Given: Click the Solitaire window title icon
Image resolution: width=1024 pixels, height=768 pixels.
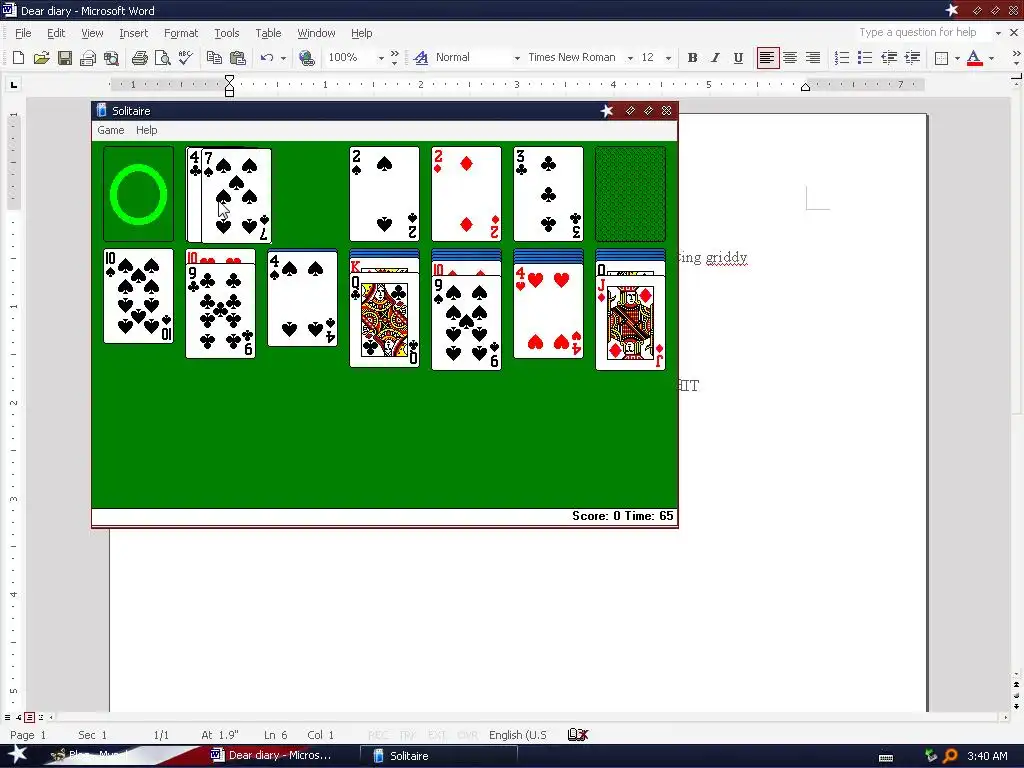Looking at the screenshot, I should tap(101, 110).
